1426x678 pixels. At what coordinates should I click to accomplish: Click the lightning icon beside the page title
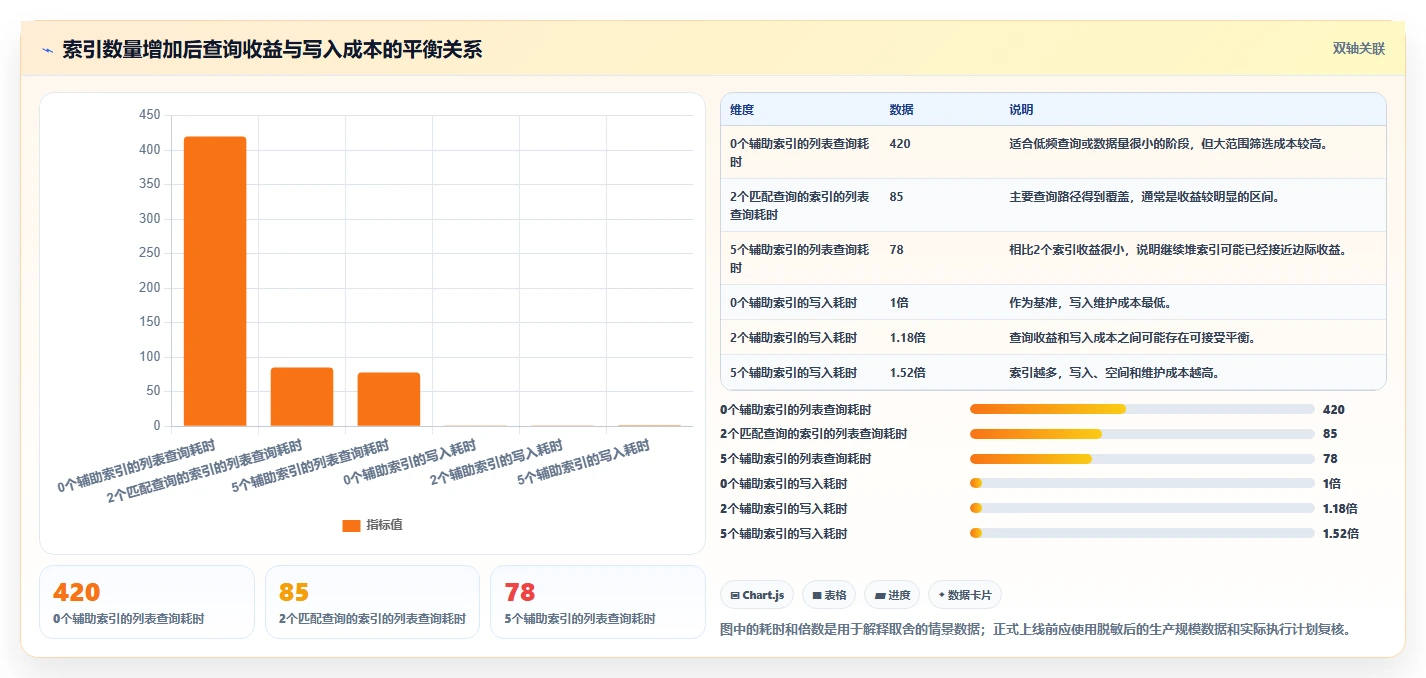47,50
